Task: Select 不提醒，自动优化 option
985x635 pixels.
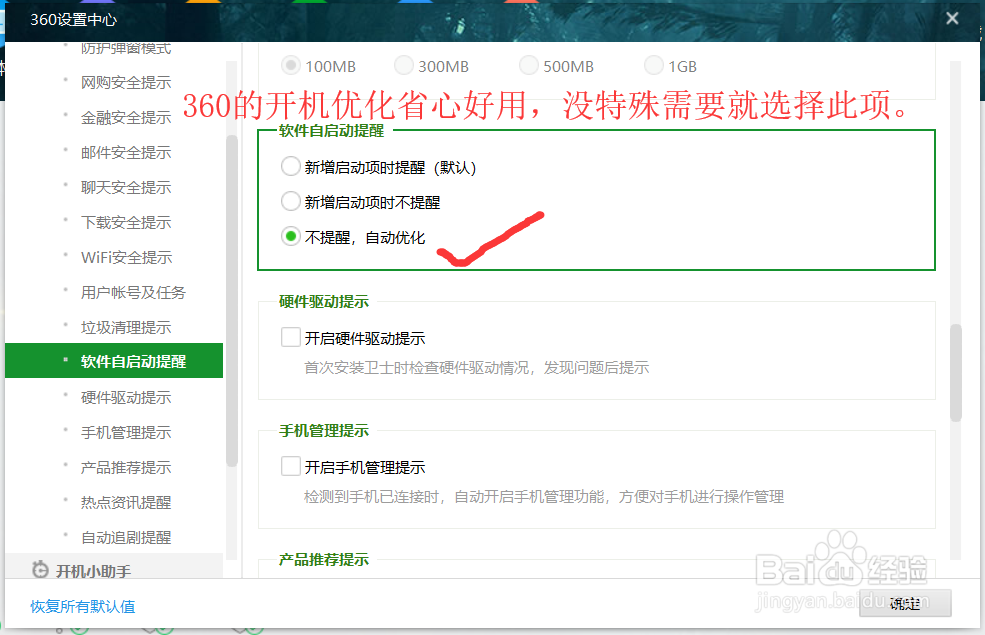Action: point(290,237)
